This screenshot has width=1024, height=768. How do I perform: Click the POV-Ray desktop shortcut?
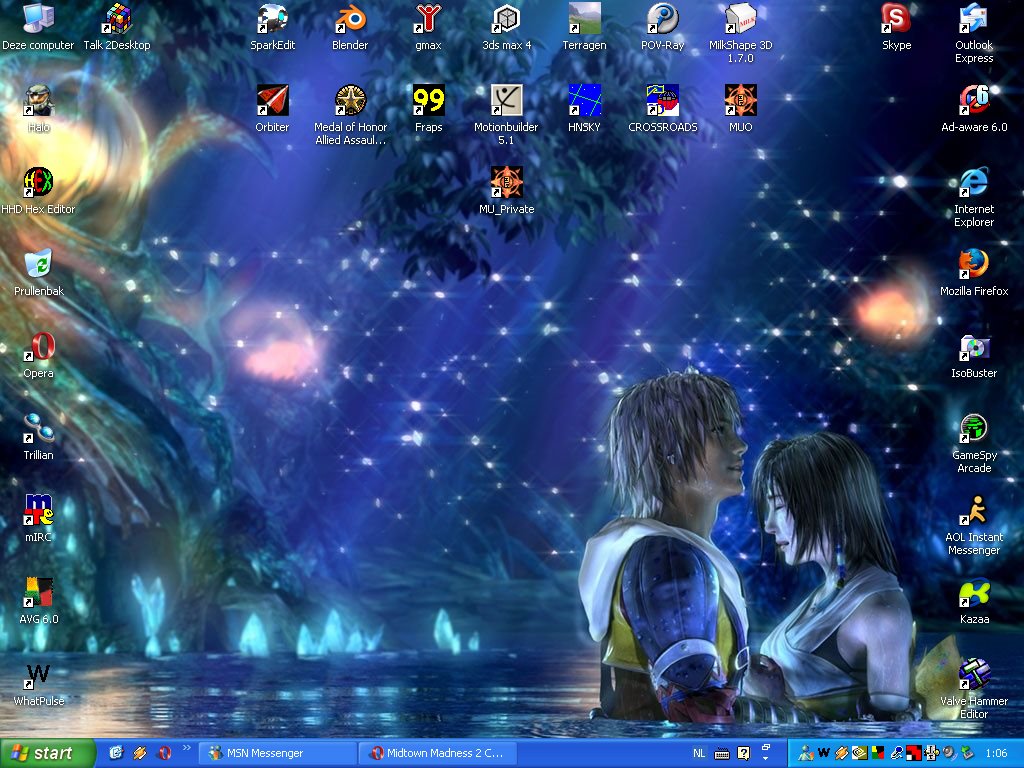click(x=662, y=20)
